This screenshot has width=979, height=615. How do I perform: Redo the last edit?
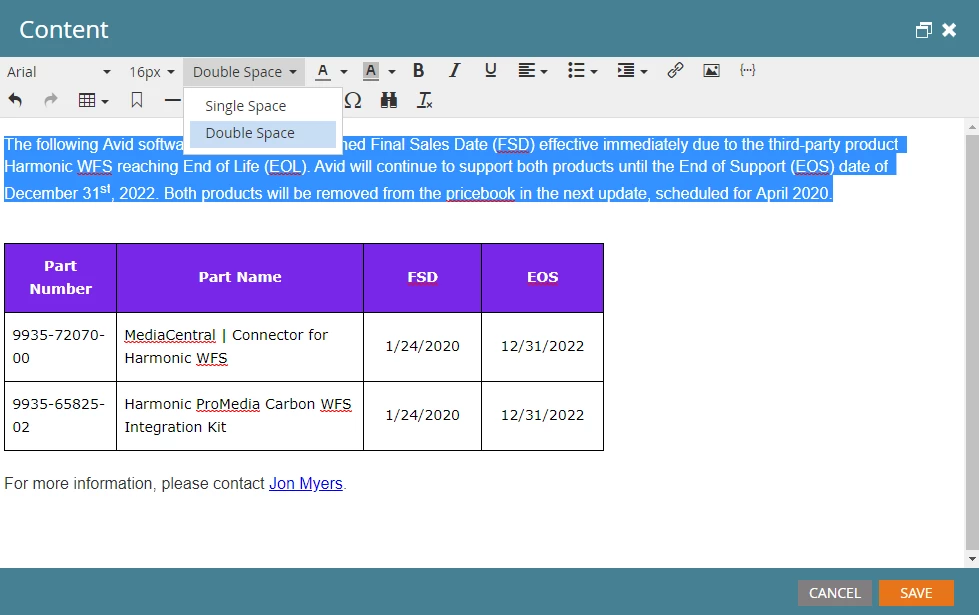tap(51, 100)
